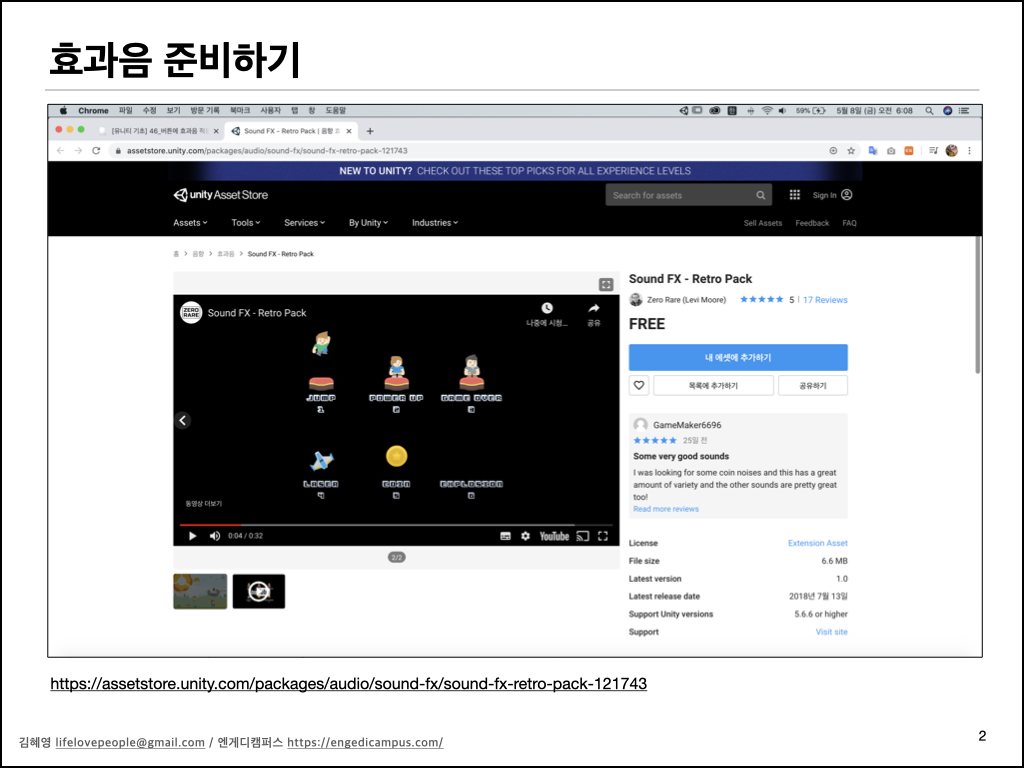Open the 북마크 menu
The image size is (1024, 768).
click(x=240, y=111)
